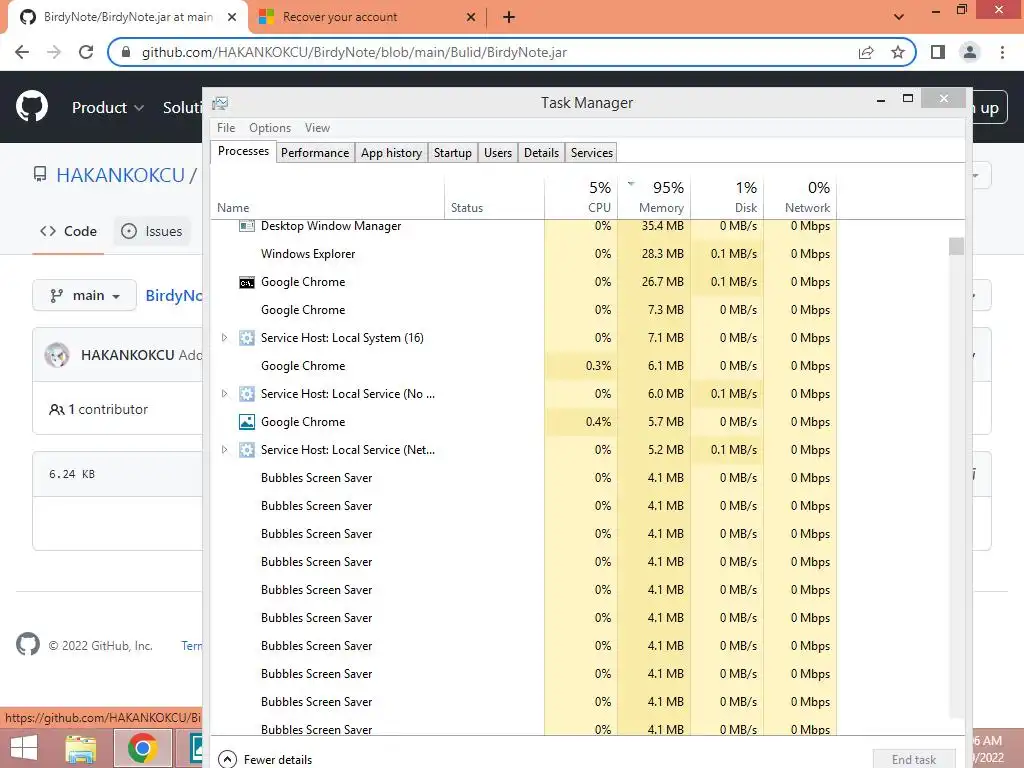The height and width of the screenshot is (768, 1024).
Task: Click the Service Host: Local Service (Net... gear icon
Action: (x=246, y=450)
